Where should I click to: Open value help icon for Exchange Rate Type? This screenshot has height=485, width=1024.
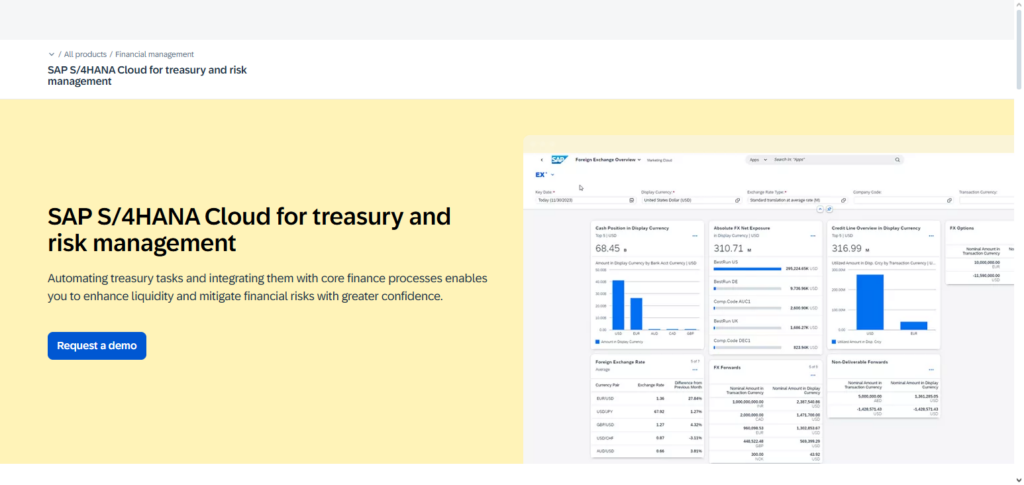[x=843, y=200]
